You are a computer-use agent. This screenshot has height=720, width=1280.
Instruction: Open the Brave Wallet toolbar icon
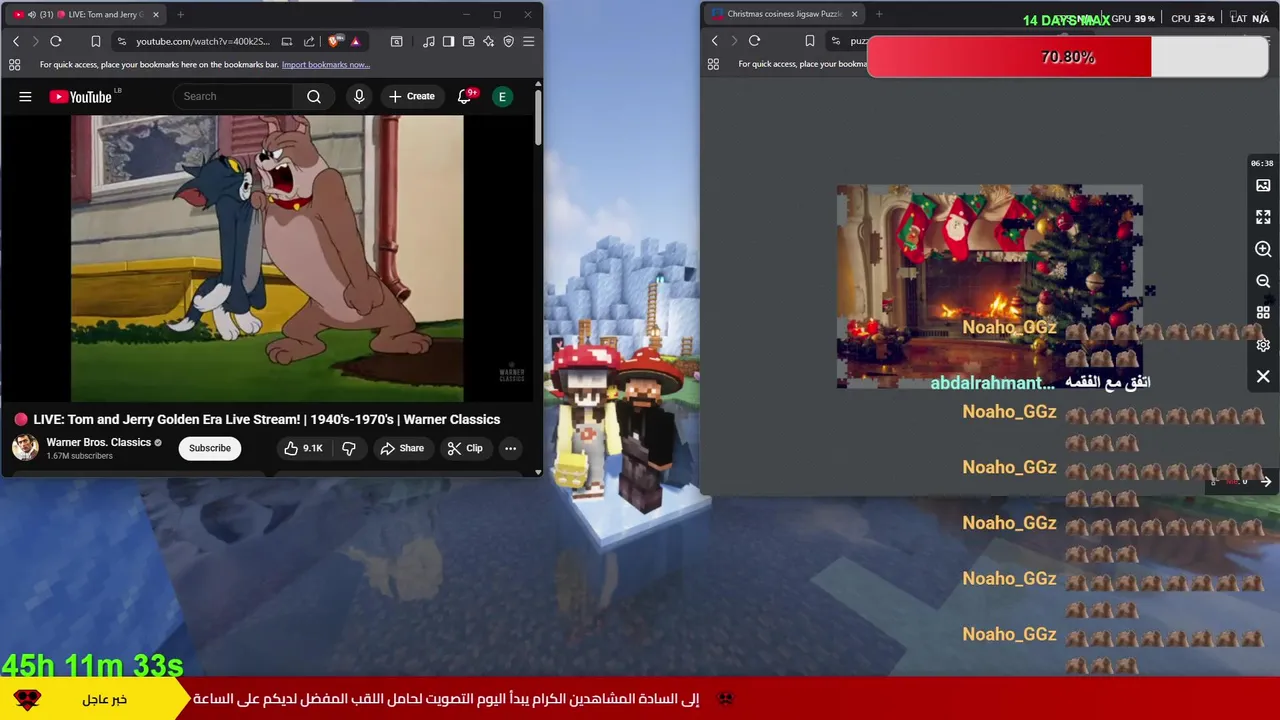tap(468, 41)
